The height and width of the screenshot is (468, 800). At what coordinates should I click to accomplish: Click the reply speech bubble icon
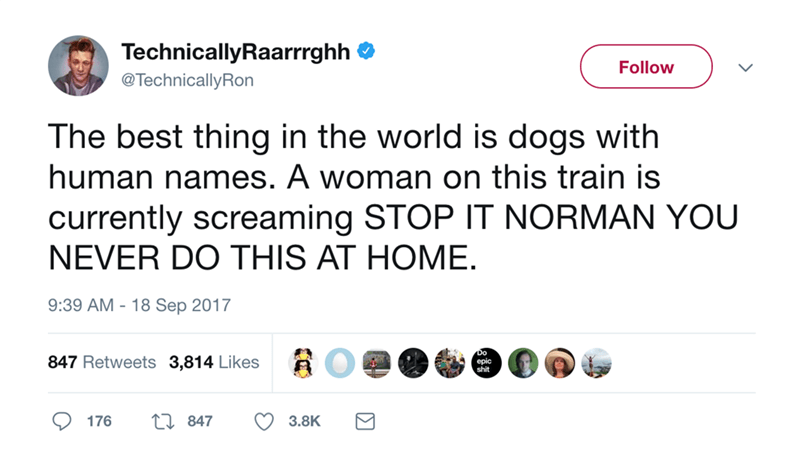61,422
